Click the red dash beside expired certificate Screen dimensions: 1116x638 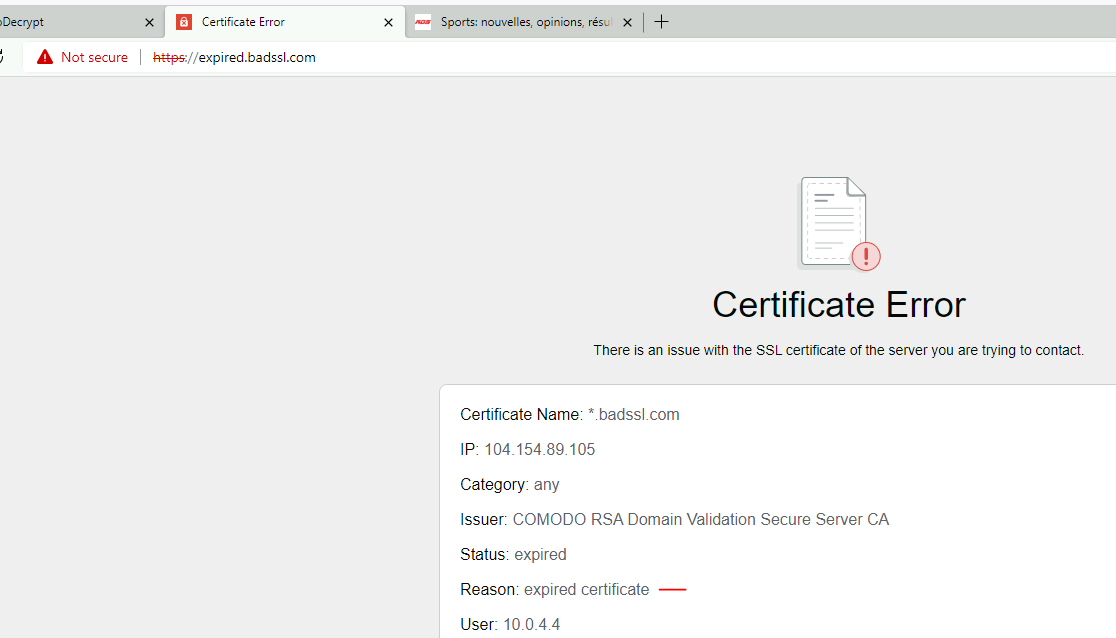pyautogui.click(x=672, y=590)
